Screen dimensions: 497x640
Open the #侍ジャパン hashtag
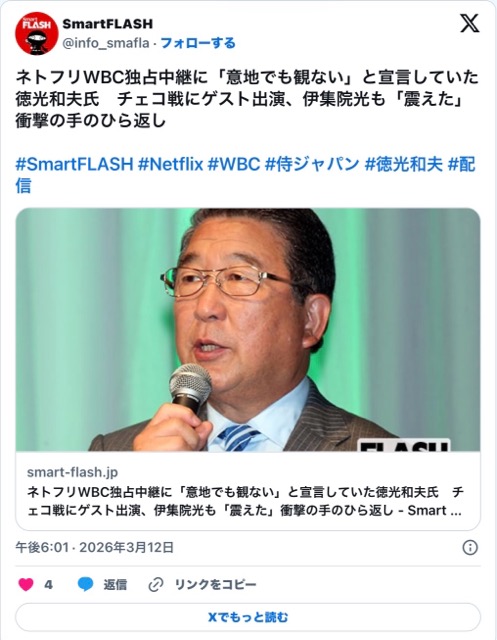point(312,164)
